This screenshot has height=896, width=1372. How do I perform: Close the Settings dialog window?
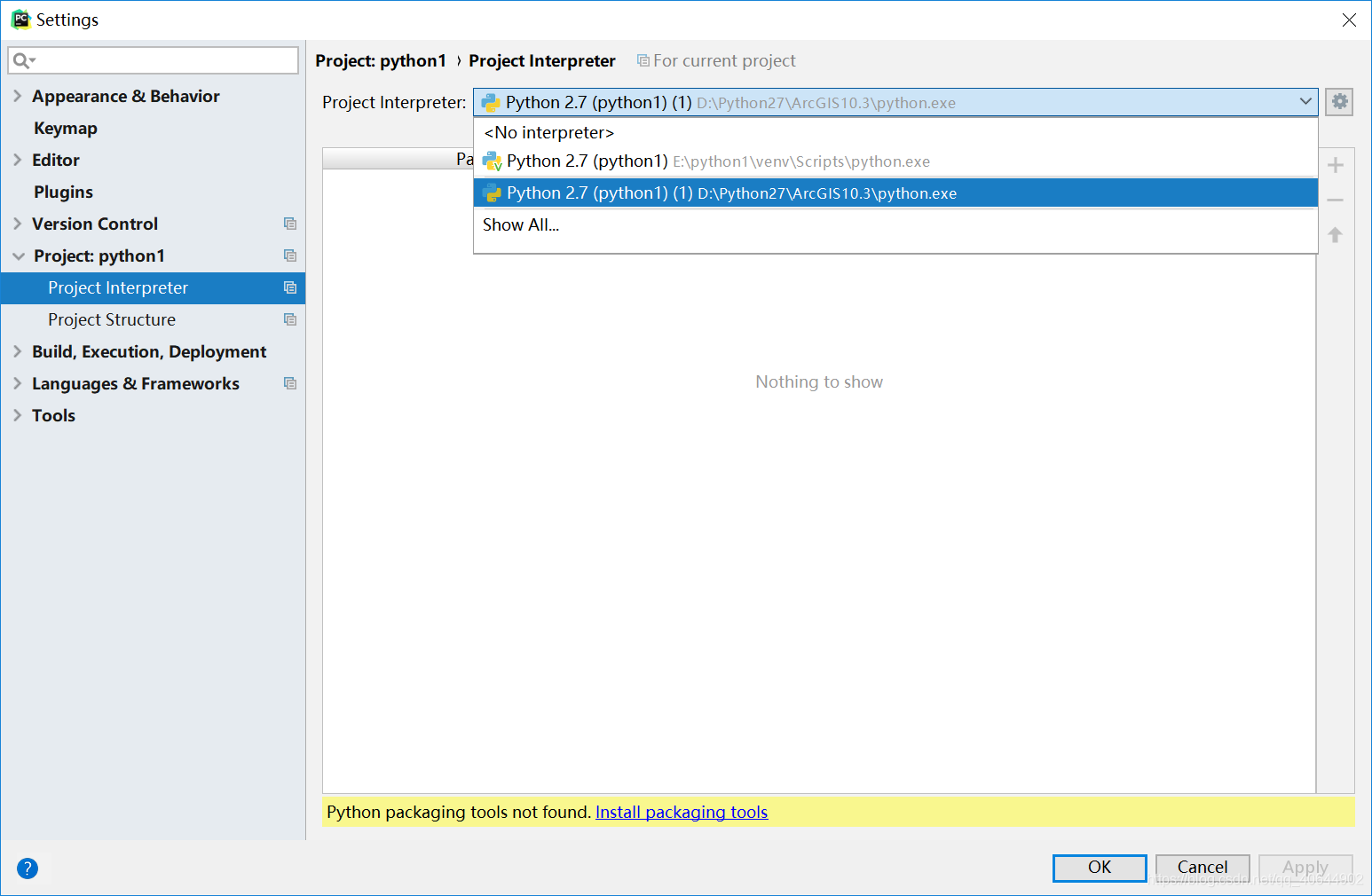tap(1349, 20)
